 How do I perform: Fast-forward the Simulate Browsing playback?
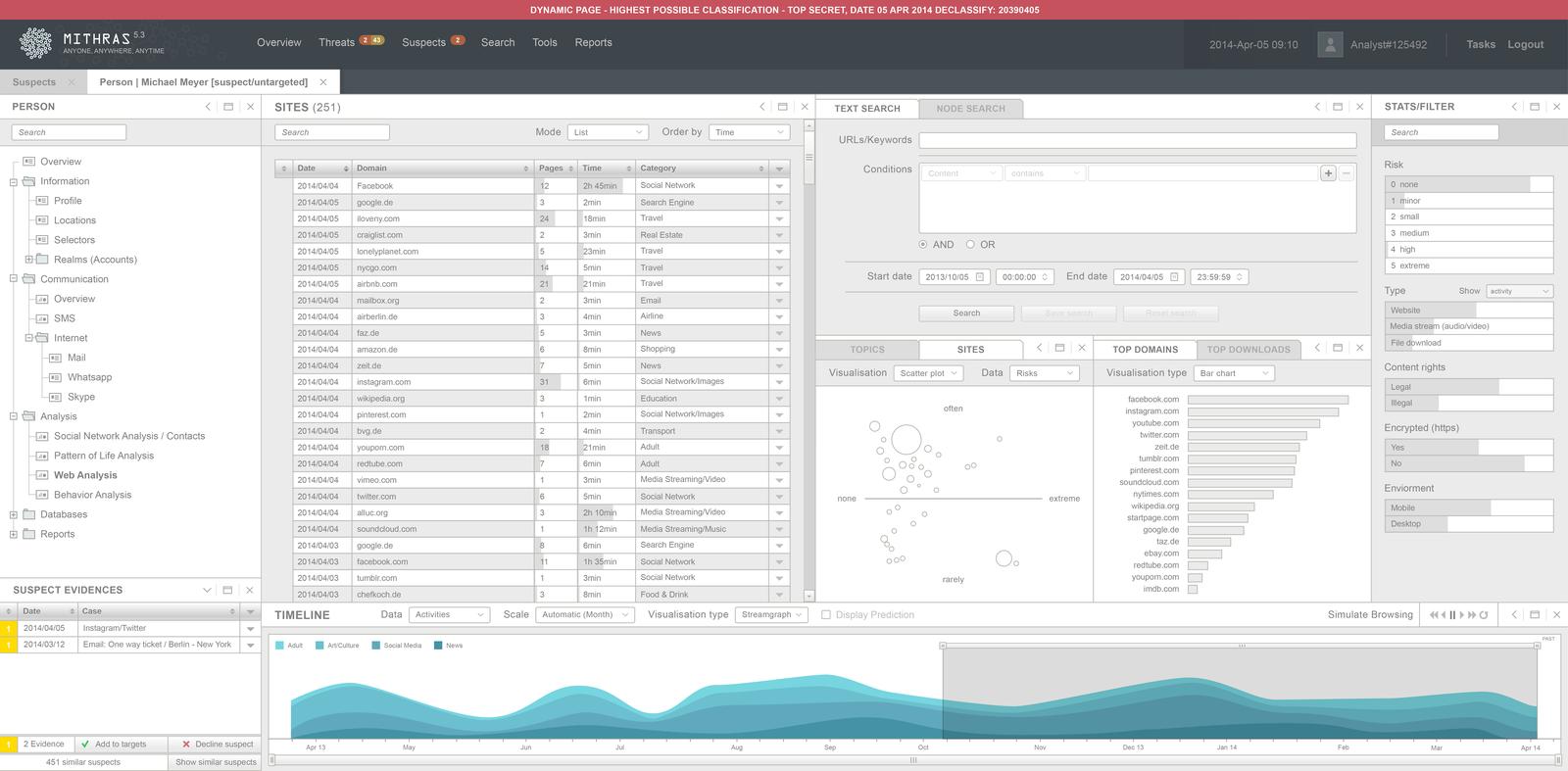coord(1472,615)
